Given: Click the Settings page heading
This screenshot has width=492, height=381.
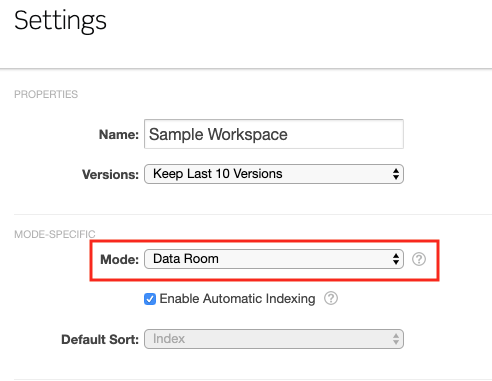Looking at the screenshot, I should point(60,21).
